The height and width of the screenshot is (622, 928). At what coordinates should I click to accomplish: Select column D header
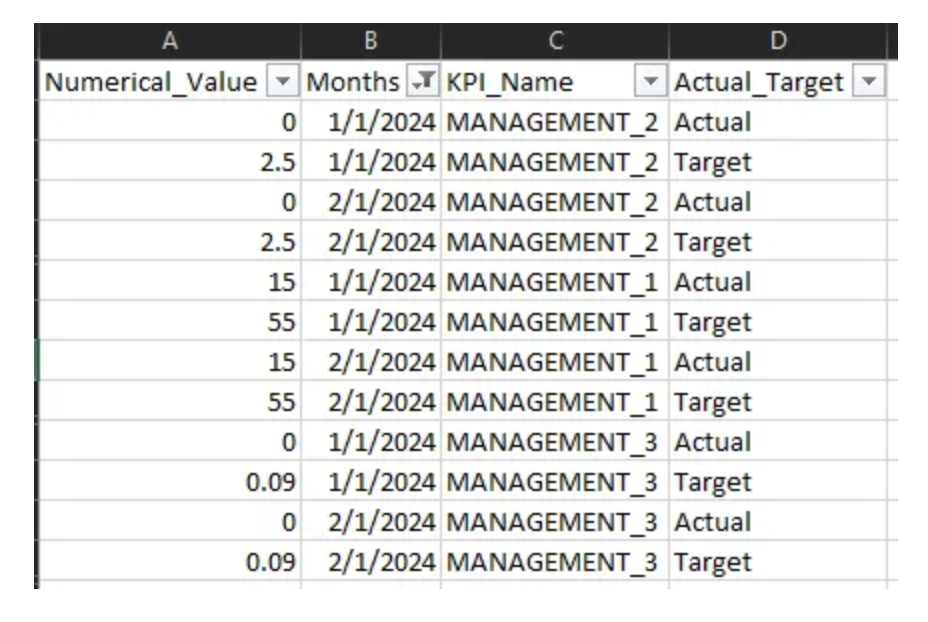(x=778, y=40)
